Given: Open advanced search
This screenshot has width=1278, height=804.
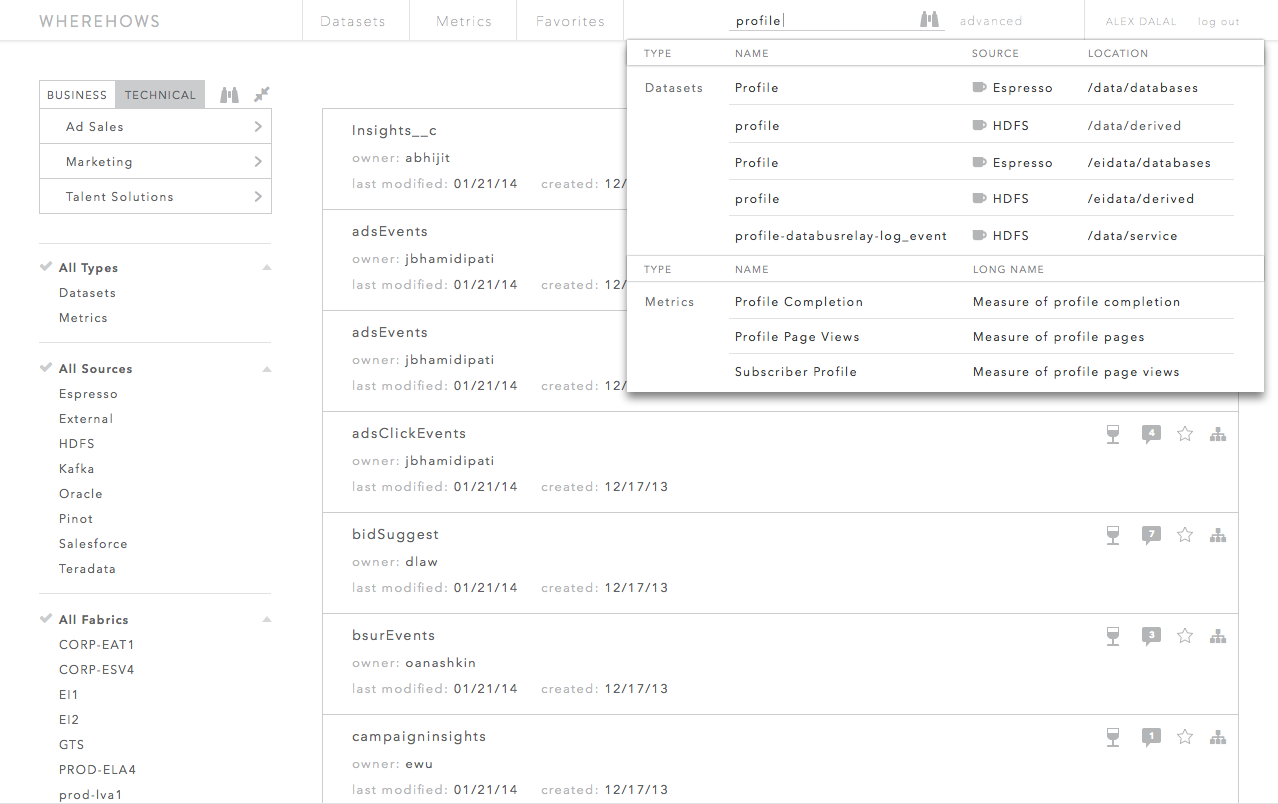Looking at the screenshot, I should (991, 21).
